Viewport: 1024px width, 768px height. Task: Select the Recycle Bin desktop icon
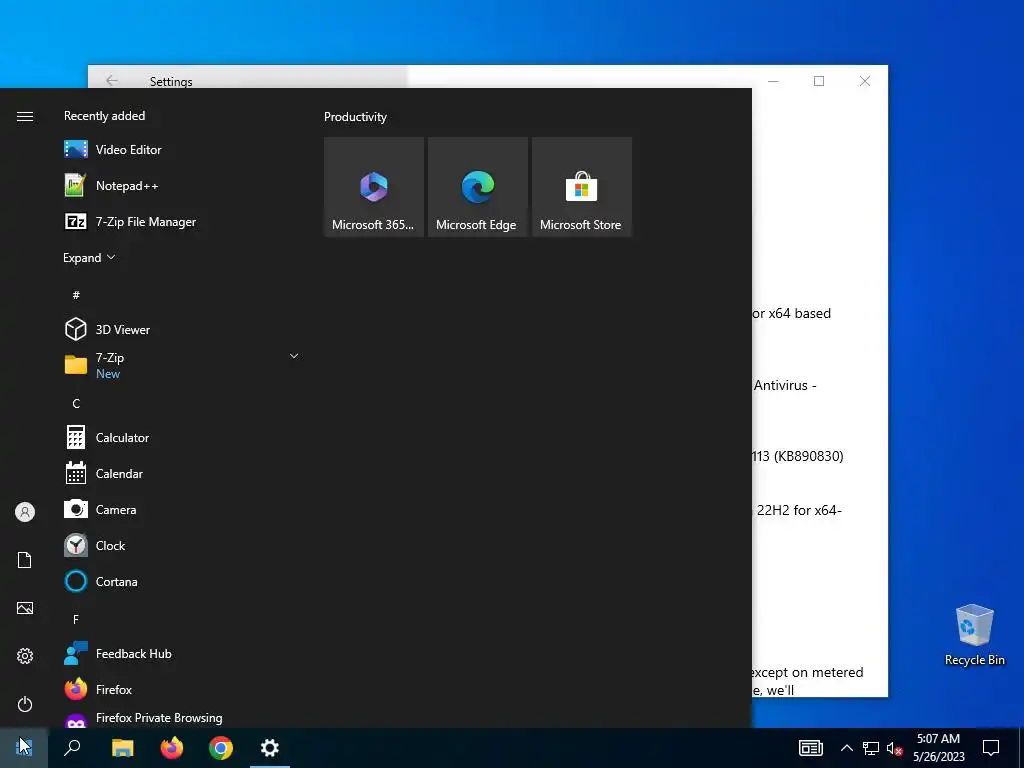[974, 635]
